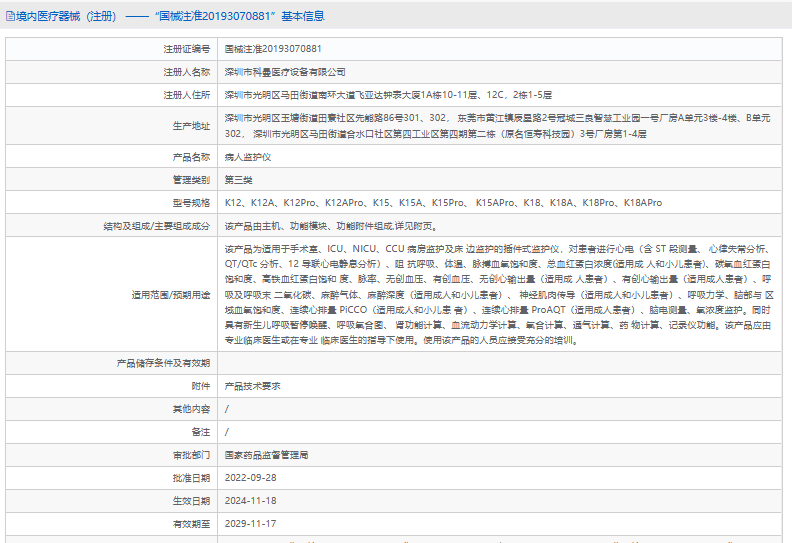Click the 生效日期 label

click(191, 501)
